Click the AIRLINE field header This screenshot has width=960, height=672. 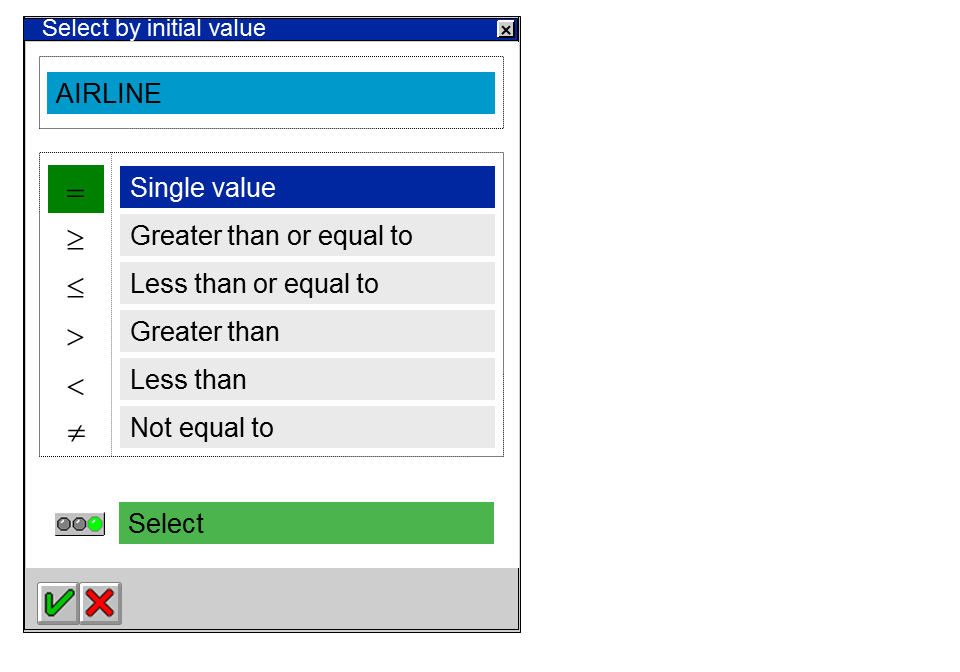click(271, 93)
